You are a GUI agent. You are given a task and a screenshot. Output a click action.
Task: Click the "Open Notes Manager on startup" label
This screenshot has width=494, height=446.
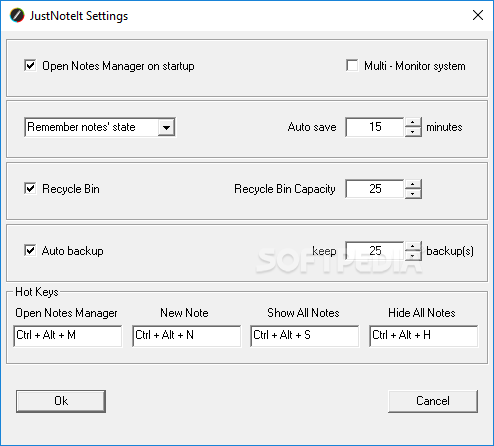[118, 66]
